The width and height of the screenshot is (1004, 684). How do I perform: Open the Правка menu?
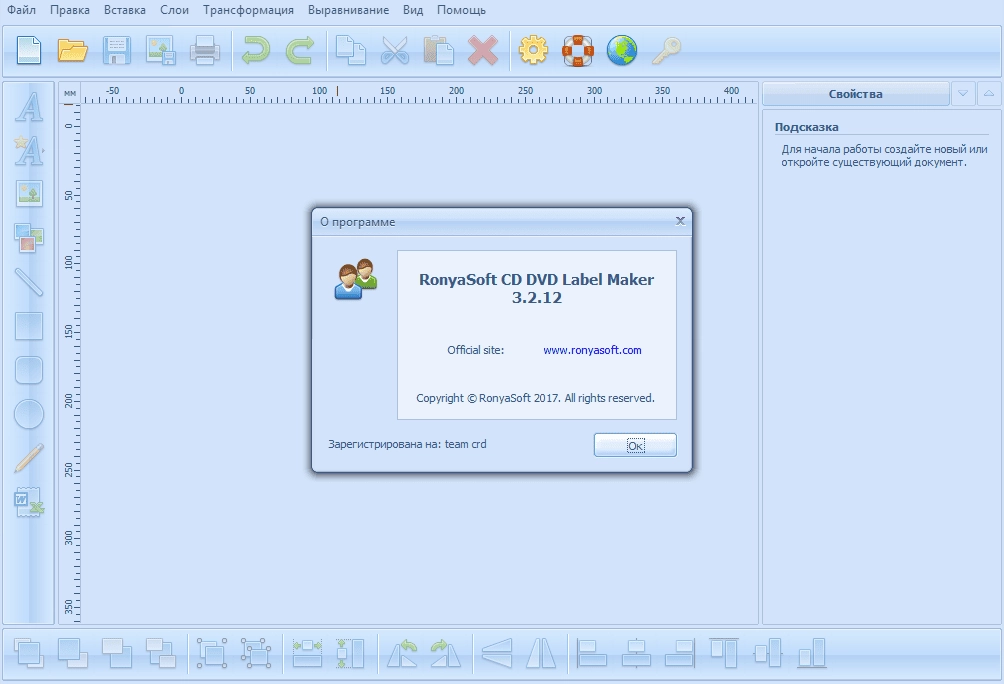click(69, 10)
